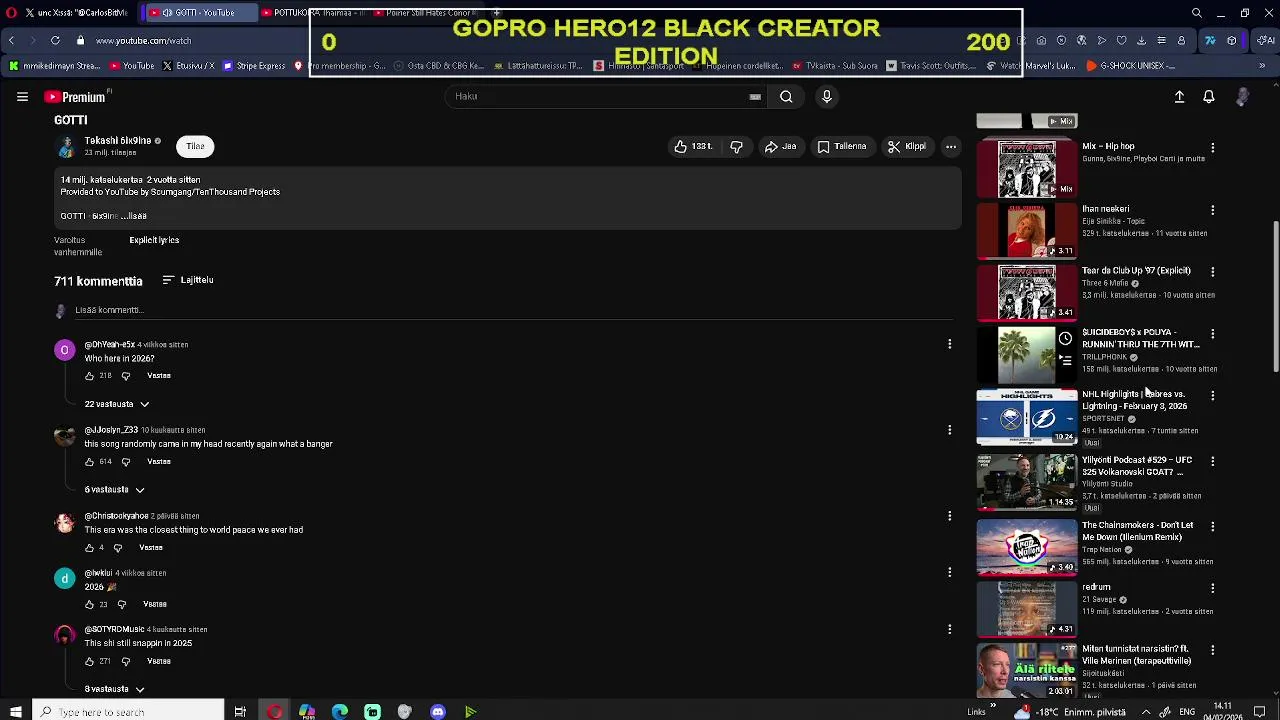This screenshot has width=1280, height=720.
Task: Open options for 'Ihan neekeri' video
Action: pyautogui.click(x=1212, y=210)
